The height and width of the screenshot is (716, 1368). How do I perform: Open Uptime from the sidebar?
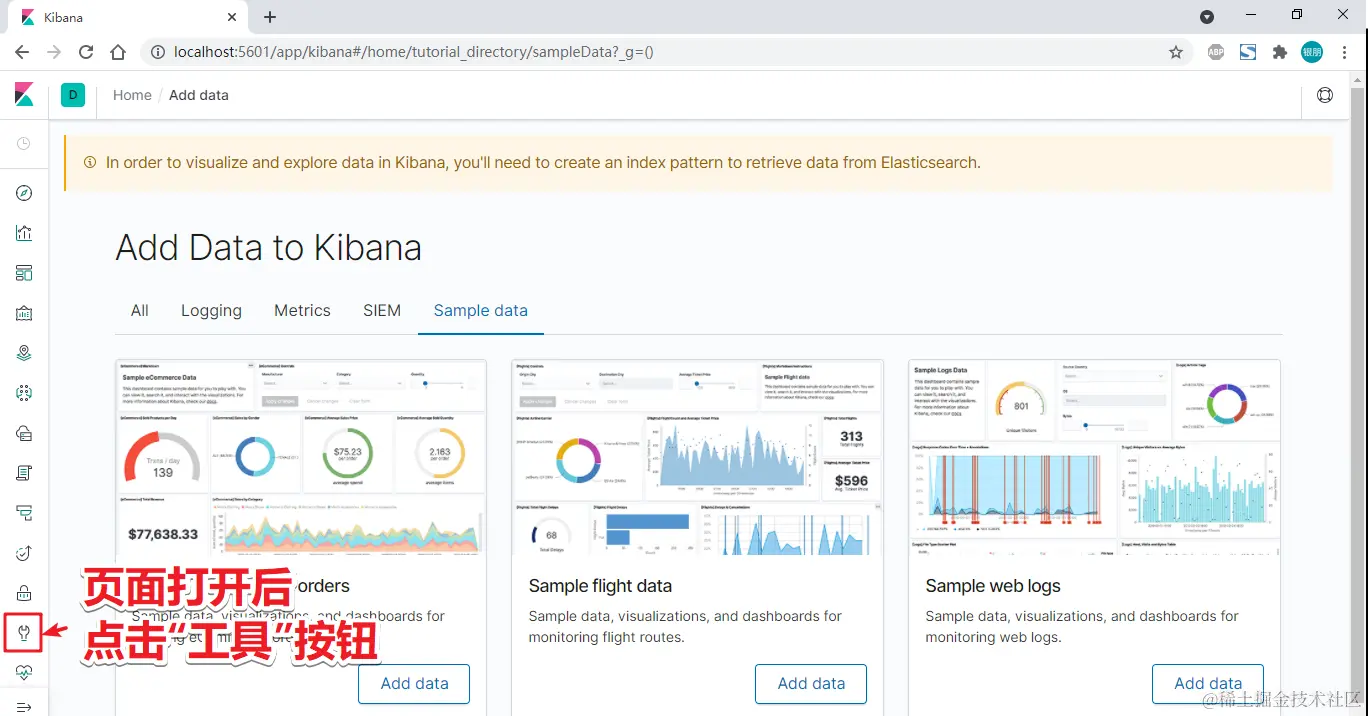coord(24,553)
